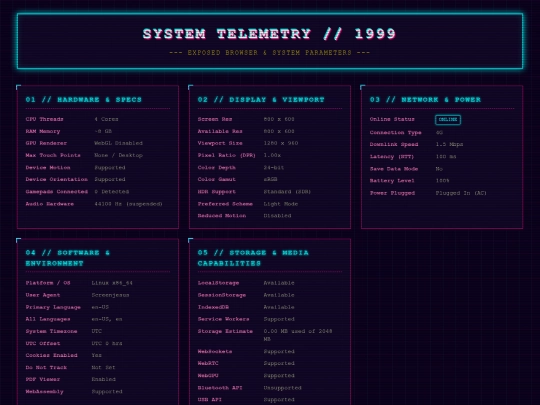This screenshot has height=405, width=540.
Task: Click the 'Primary Language' label
Action: pos(53,307)
